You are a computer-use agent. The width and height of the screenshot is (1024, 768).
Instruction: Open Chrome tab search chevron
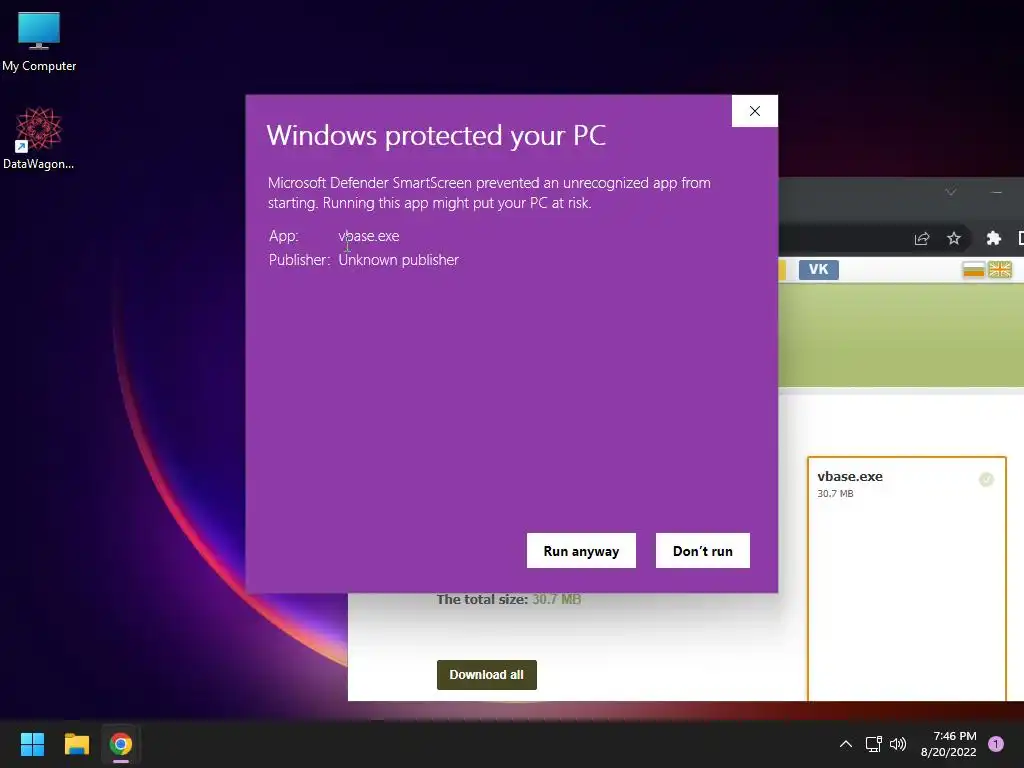click(951, 192)
